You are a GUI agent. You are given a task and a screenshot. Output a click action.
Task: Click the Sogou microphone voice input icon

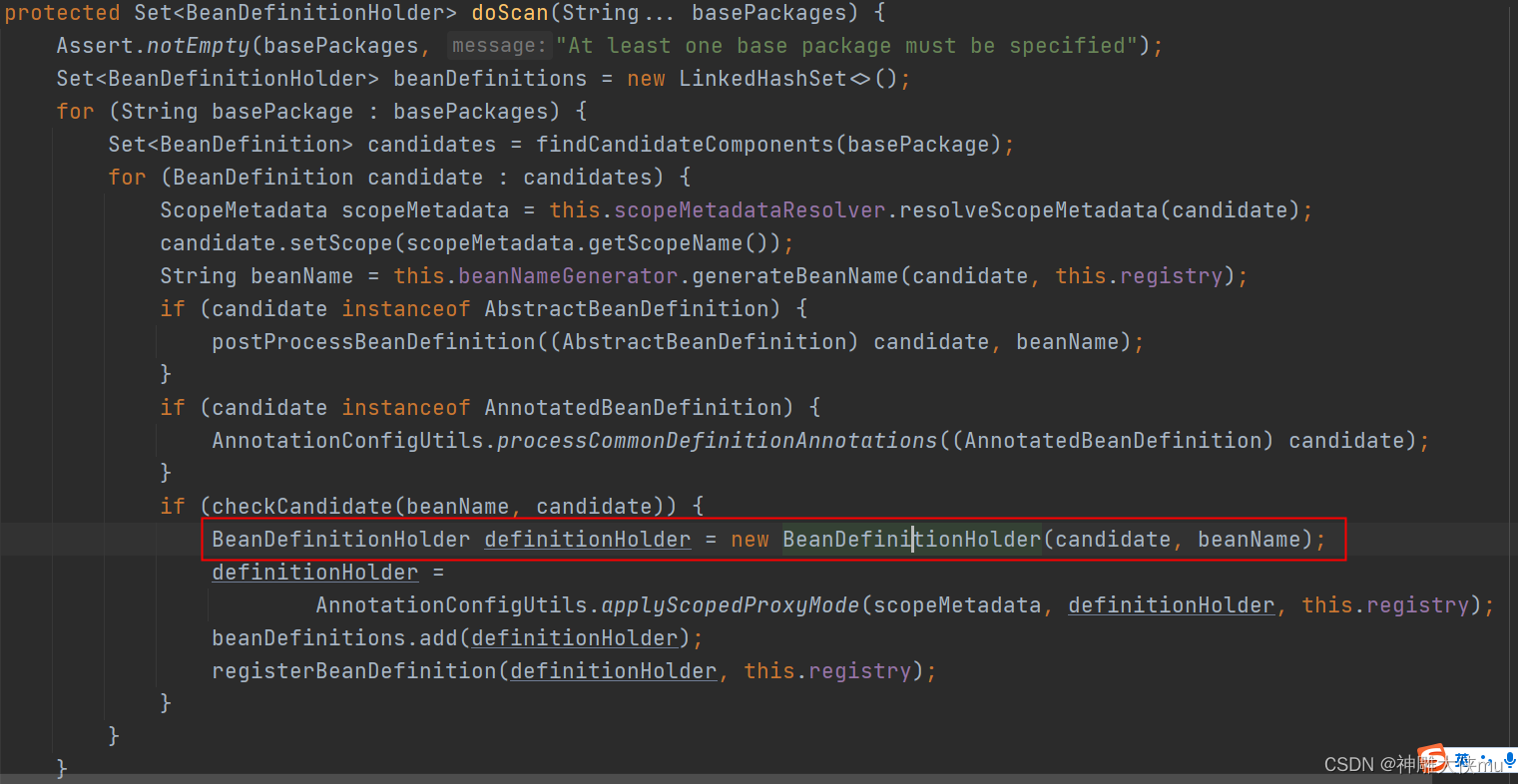click(1510, 760)
